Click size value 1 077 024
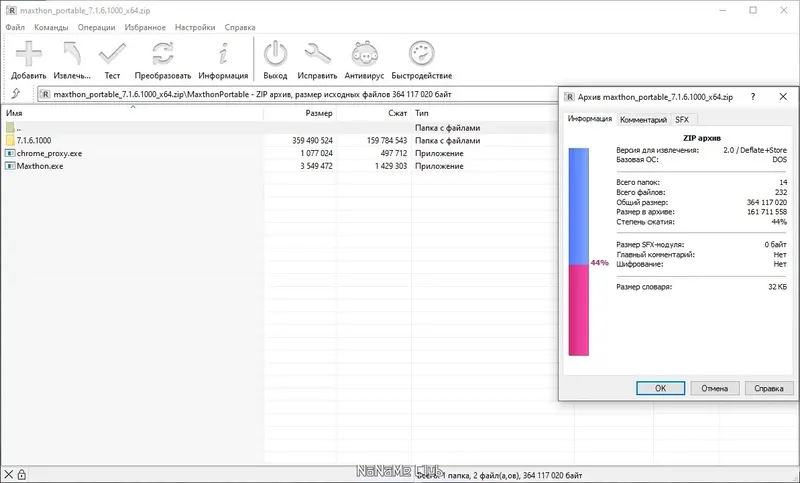Screen dimensions: 800x483 [316, 153]
